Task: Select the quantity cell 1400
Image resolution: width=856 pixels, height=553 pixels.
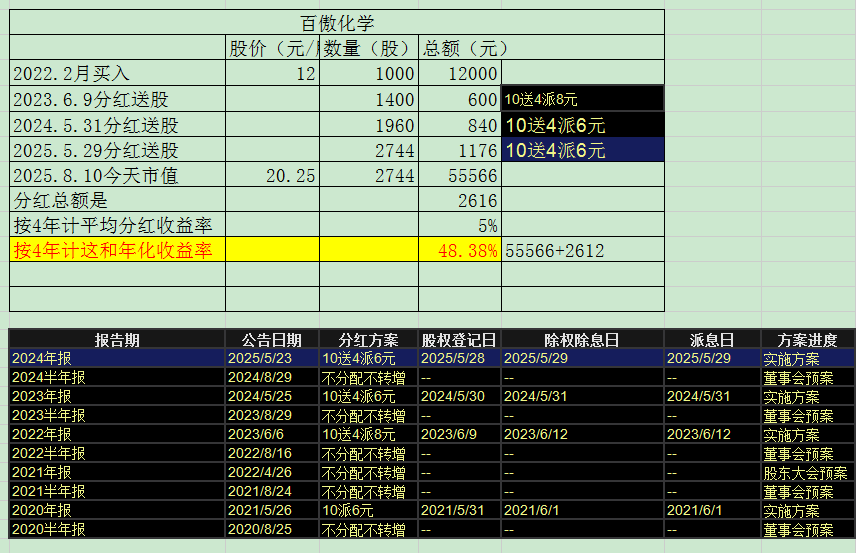Action: point(369,99)
